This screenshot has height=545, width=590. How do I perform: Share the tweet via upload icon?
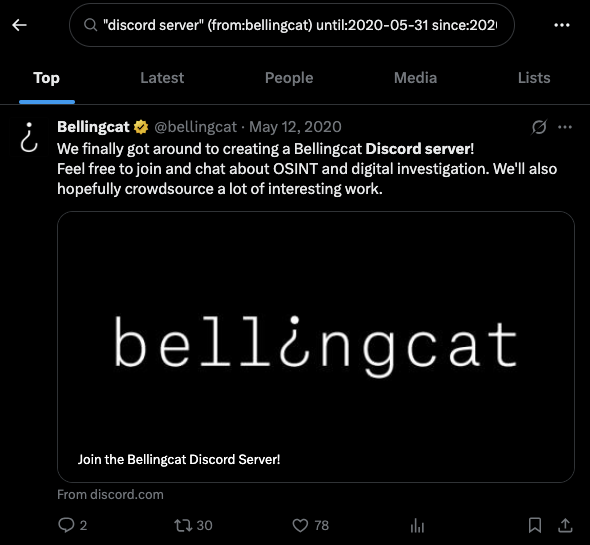(565, 525)
